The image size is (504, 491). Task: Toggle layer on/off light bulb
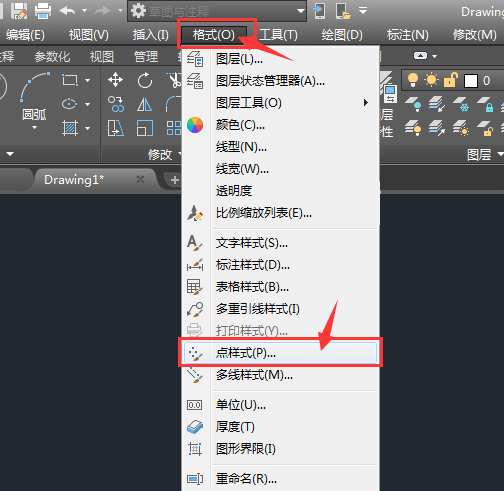413,80
